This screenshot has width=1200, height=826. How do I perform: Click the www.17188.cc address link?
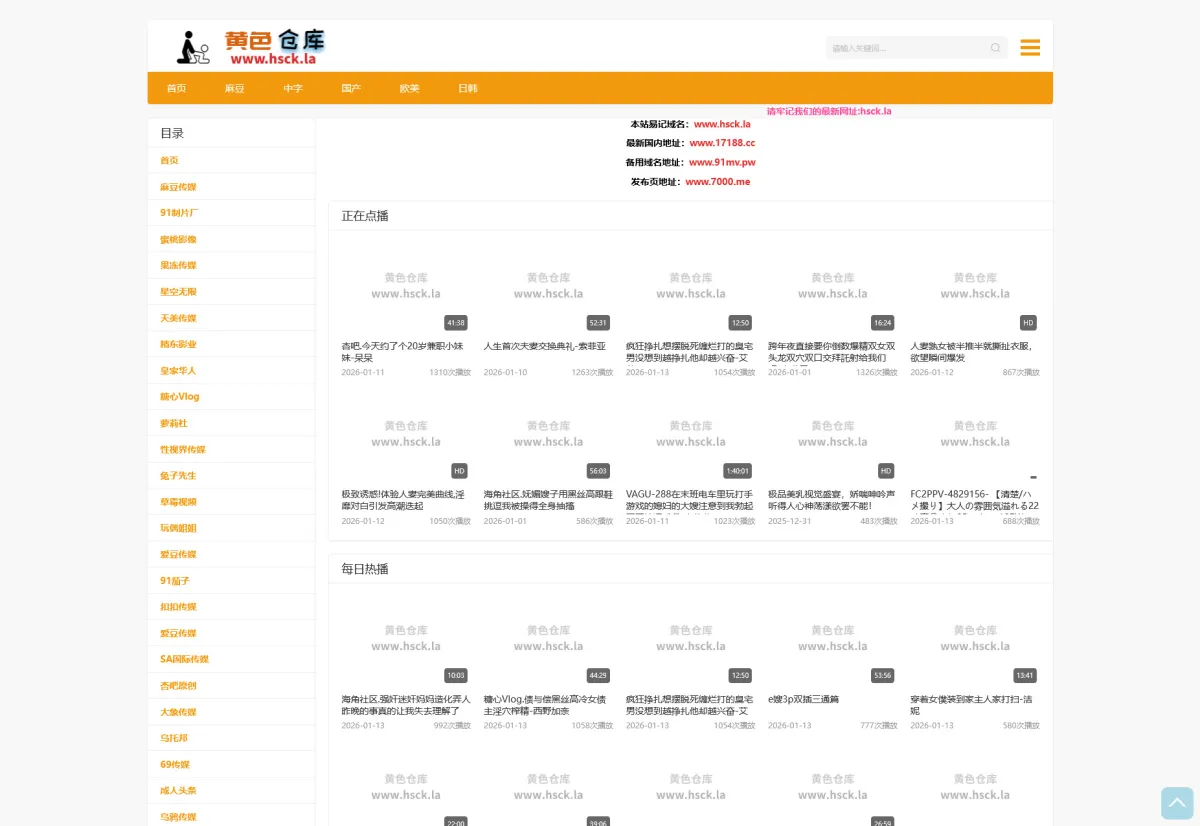(x=722, y=143)
